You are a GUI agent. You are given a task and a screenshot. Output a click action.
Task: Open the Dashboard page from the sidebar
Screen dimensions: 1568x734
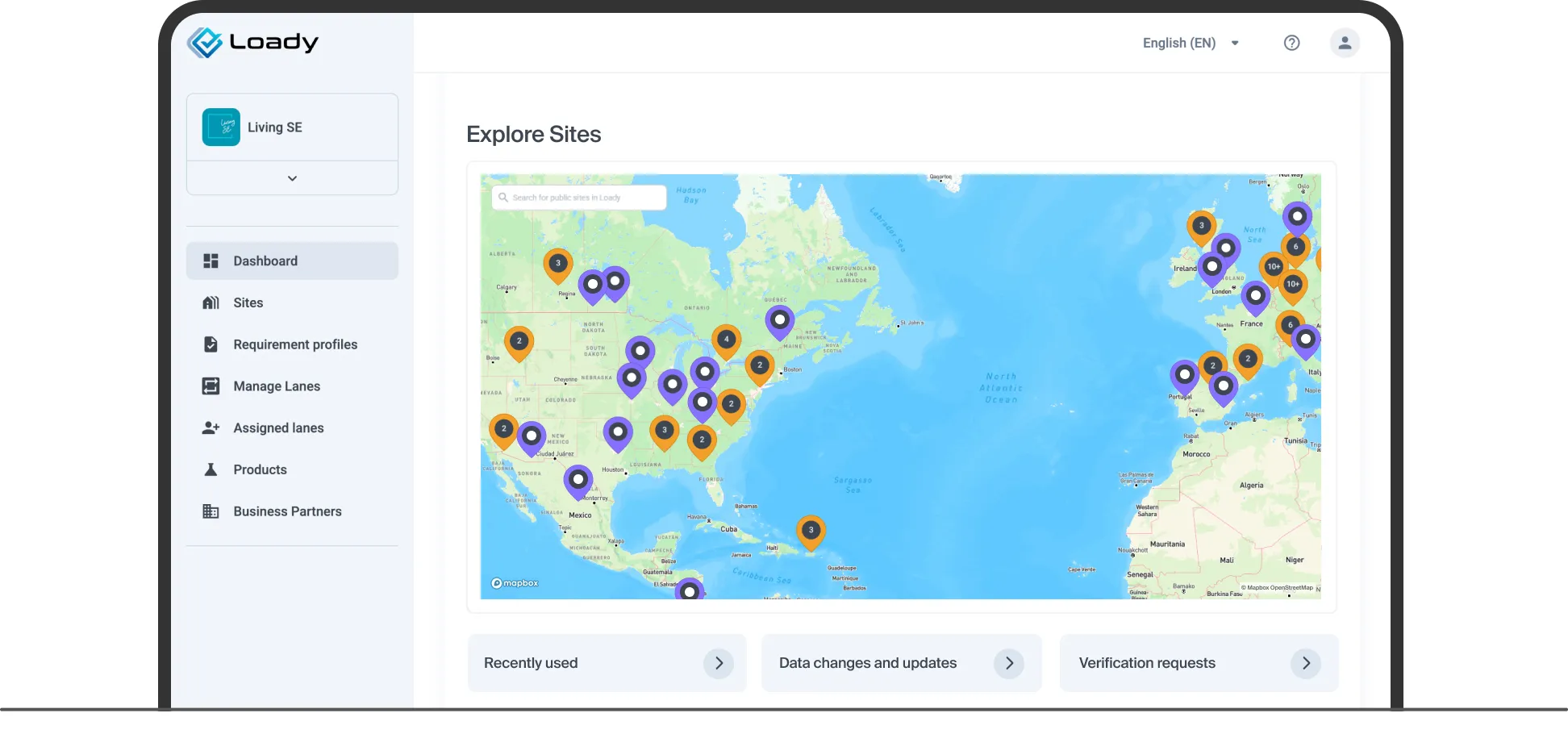[x=265, y=261]
